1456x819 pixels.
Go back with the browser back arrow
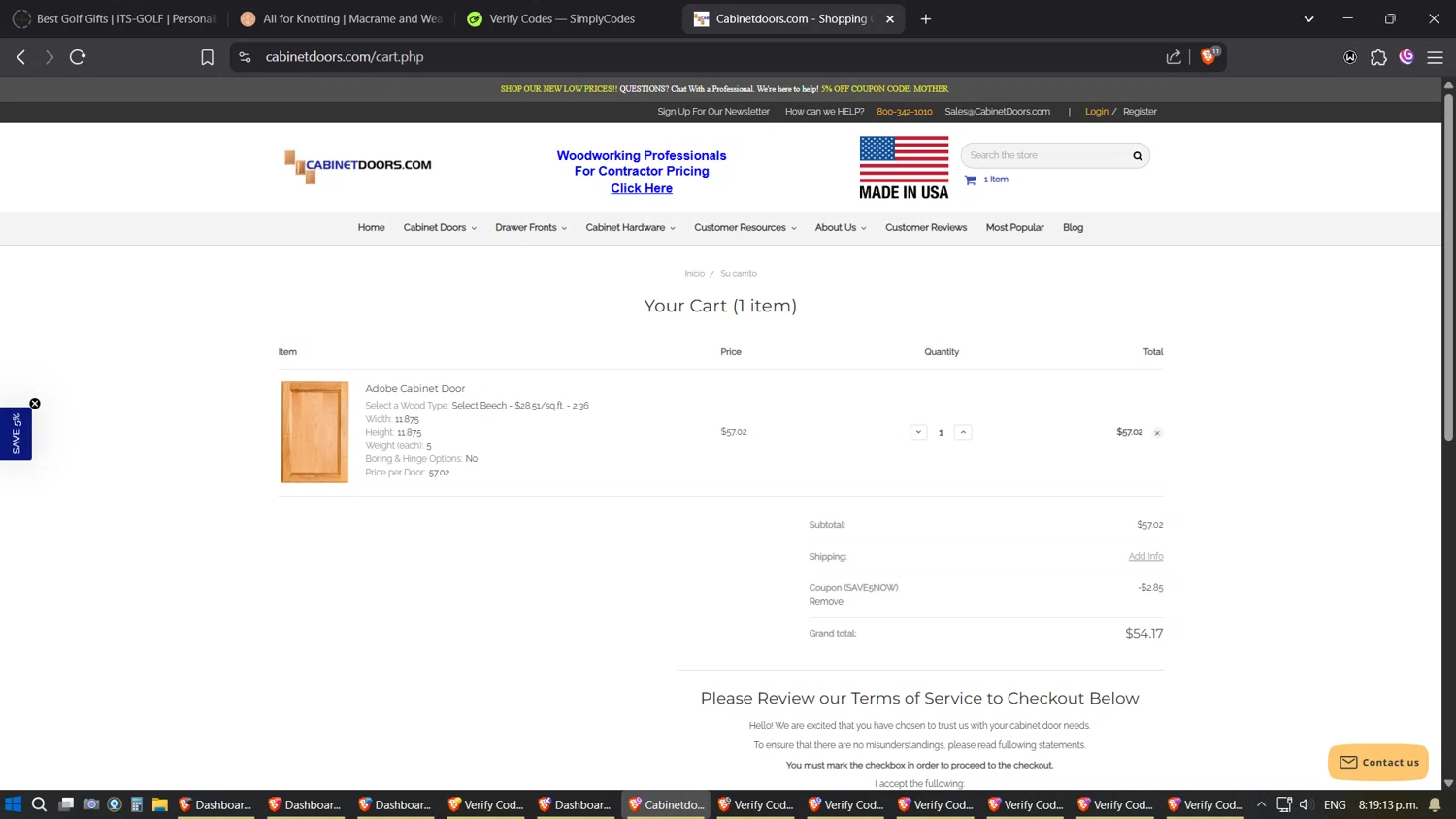[x=21, y=57]
